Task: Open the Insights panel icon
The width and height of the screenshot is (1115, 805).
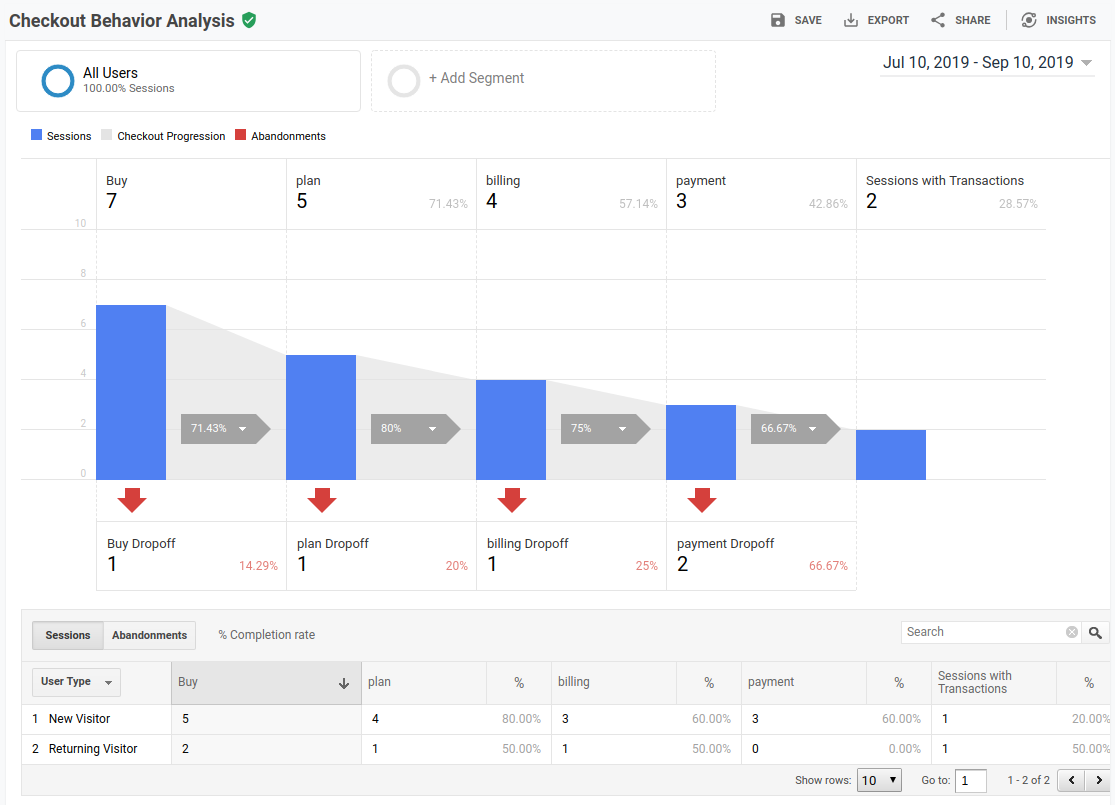Action: click(1029, 20)
